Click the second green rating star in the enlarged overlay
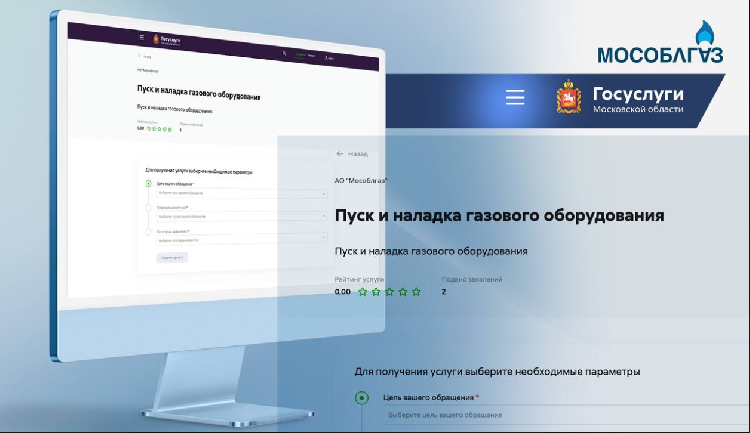This screenshot has height=433, width=750. 376,292
